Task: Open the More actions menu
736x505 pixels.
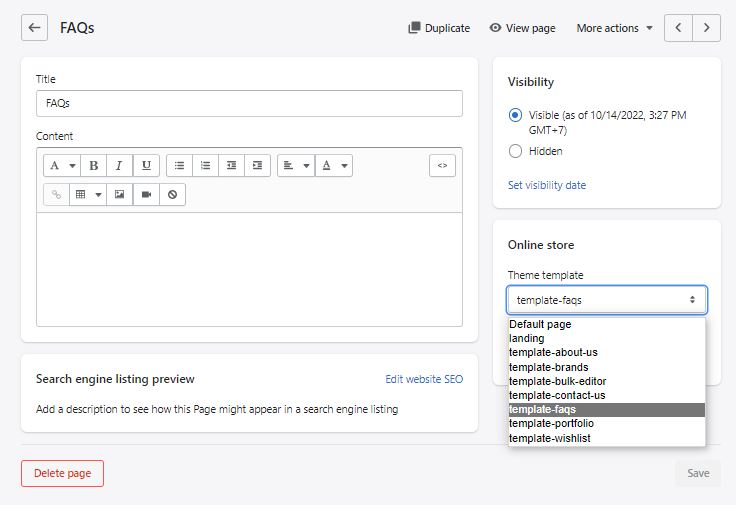Action: tap(614, 28)
